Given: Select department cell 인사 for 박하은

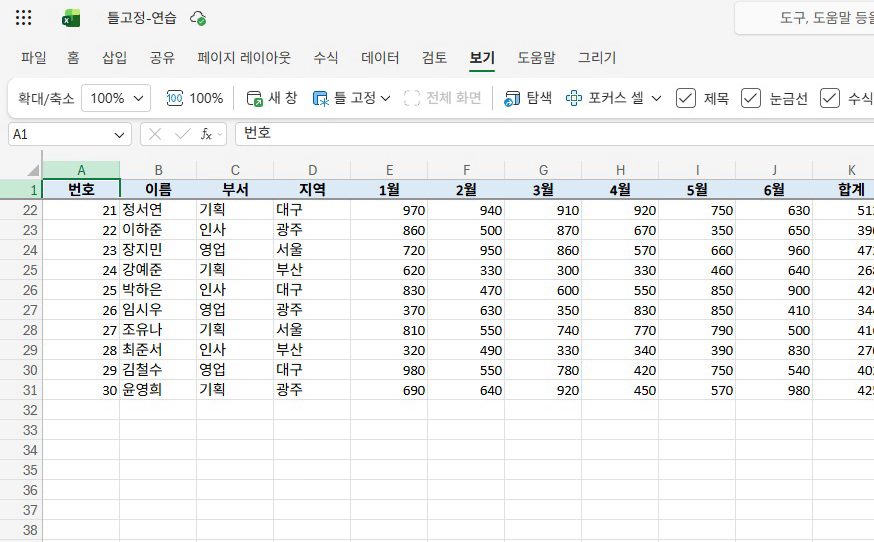Looking at the screenshot, I should coord(235,291).
